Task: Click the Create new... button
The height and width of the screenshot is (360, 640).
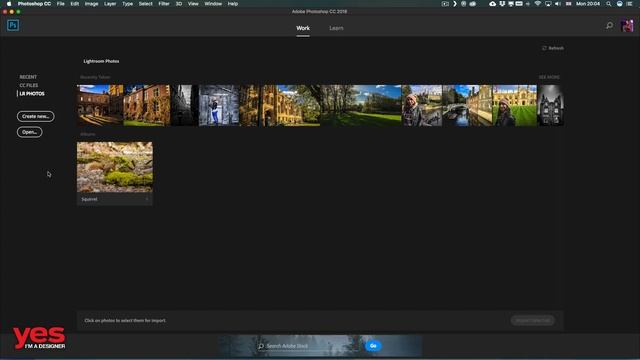Action: pos(36,116)
